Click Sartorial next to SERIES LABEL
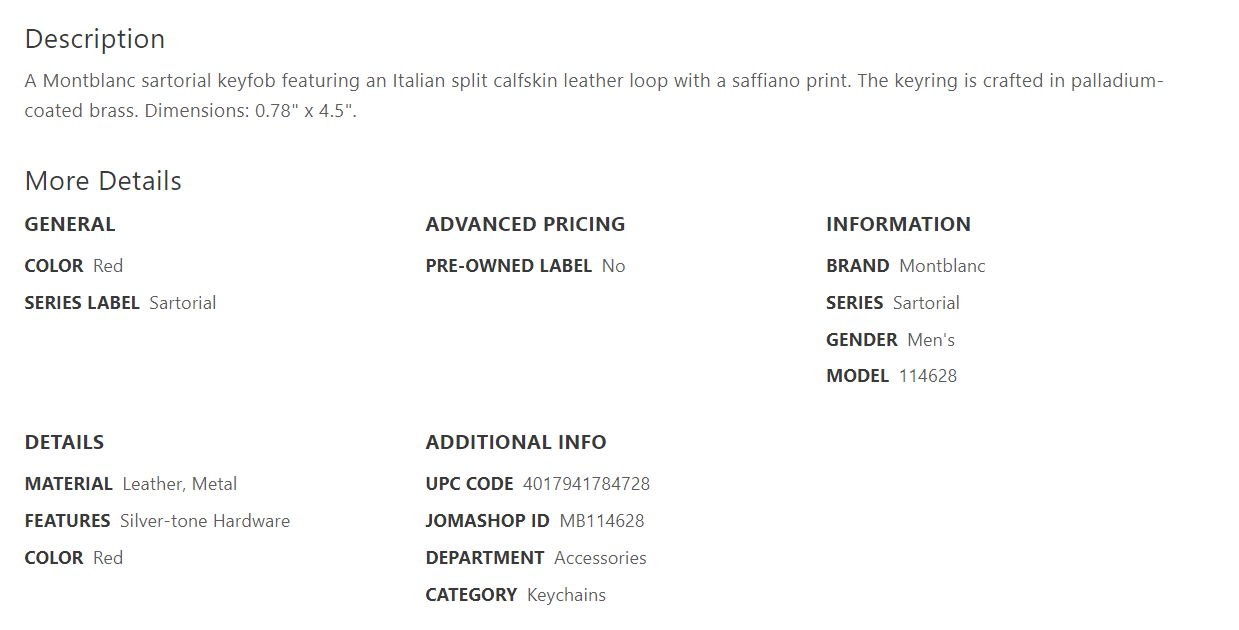This screenshot has height=630, width=1239. click(x=182, y=303)
